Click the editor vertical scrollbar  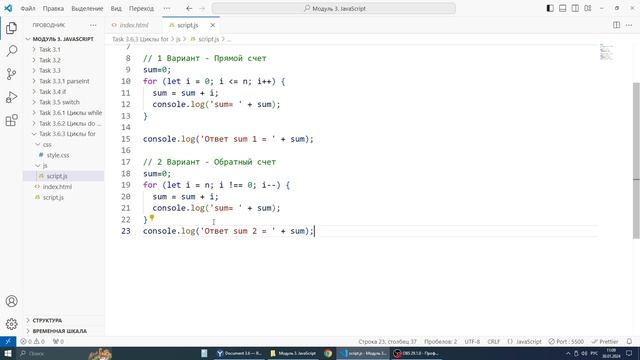point(636,160)
